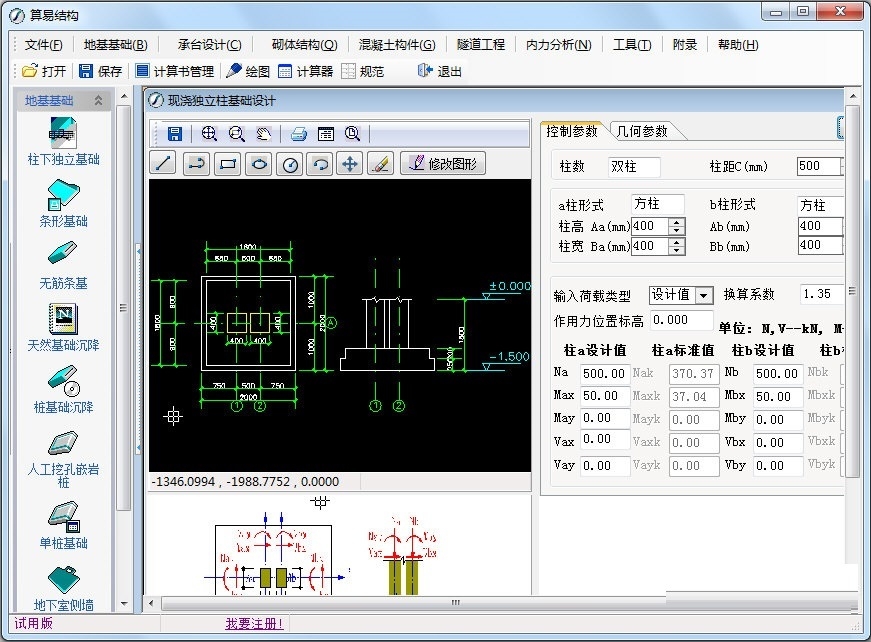Click the save icon in drawing toolbar
The height and width of the screenshot is (642, 871).
point(175,134)
